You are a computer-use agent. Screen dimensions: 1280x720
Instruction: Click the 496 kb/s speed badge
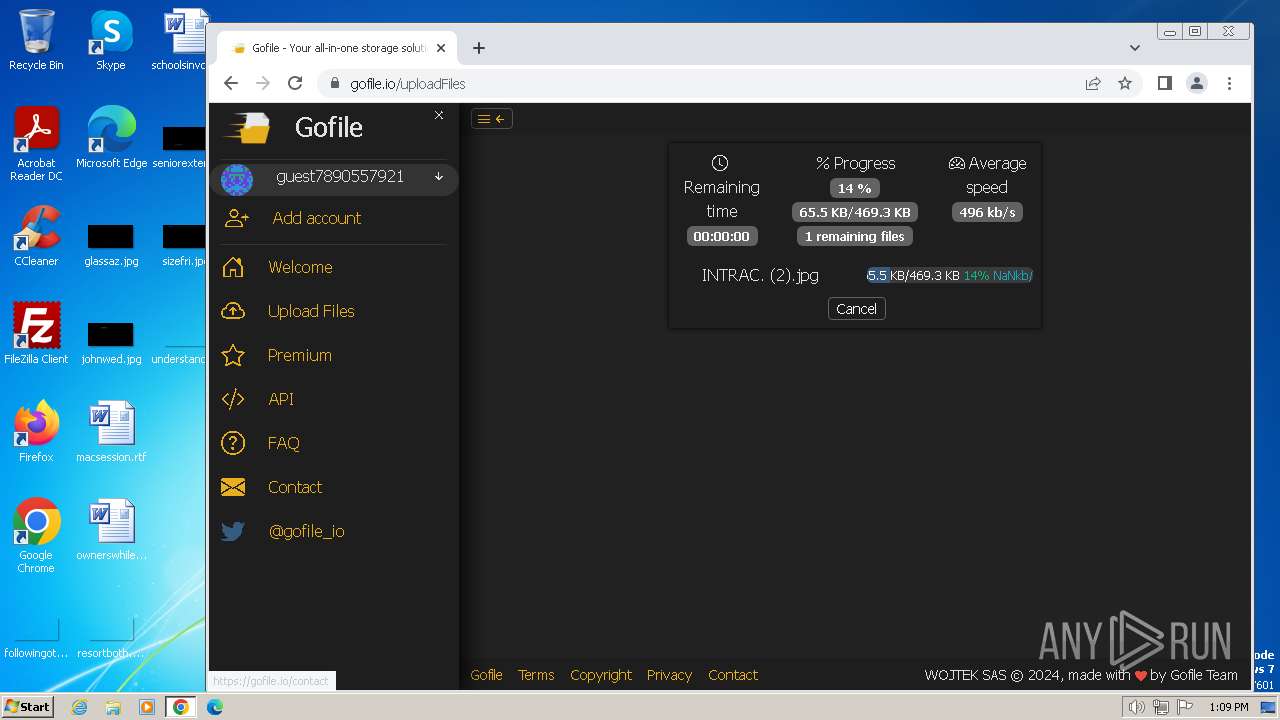pos(987,212)
